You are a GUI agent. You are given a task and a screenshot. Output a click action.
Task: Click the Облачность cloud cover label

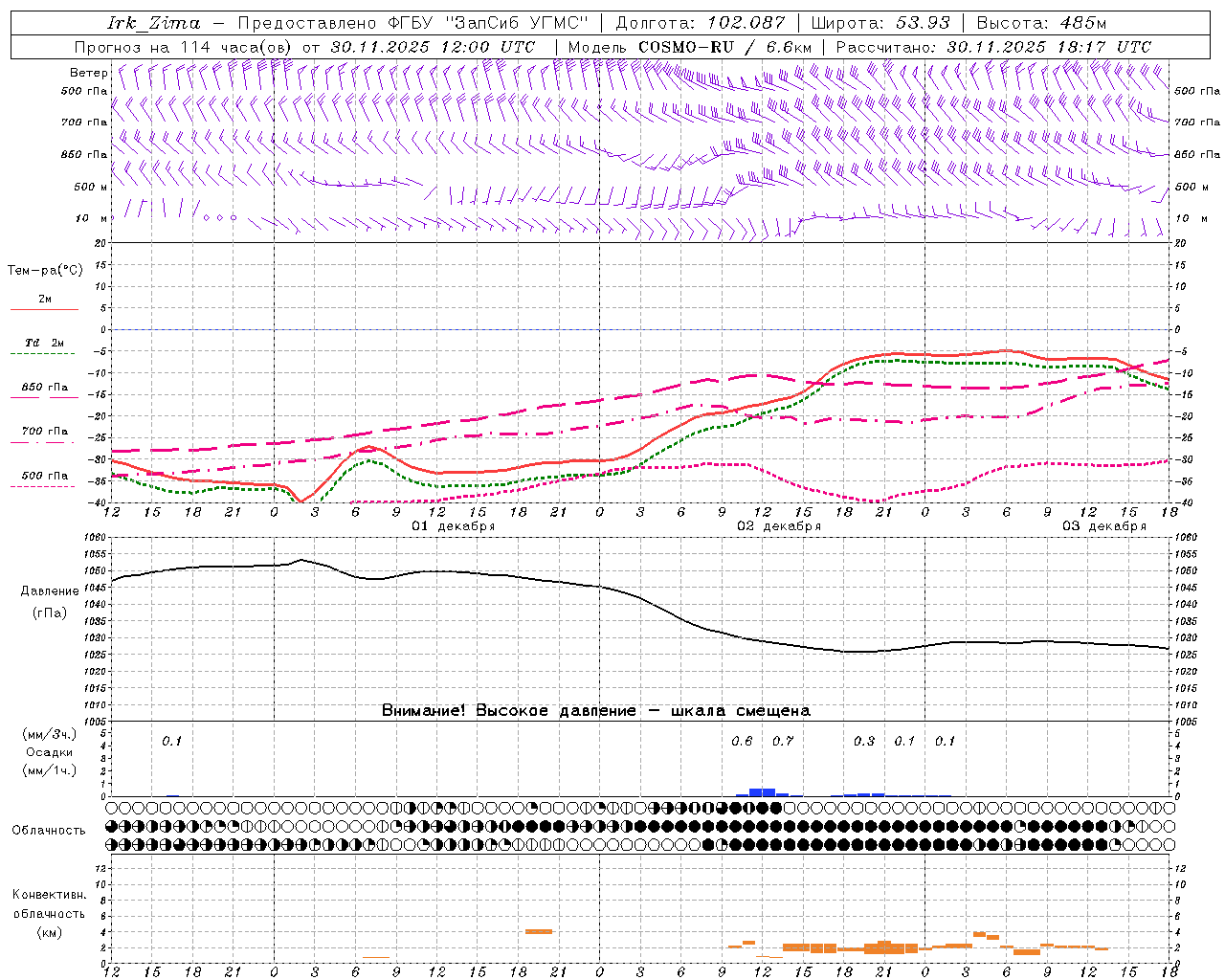pos(49,830)
